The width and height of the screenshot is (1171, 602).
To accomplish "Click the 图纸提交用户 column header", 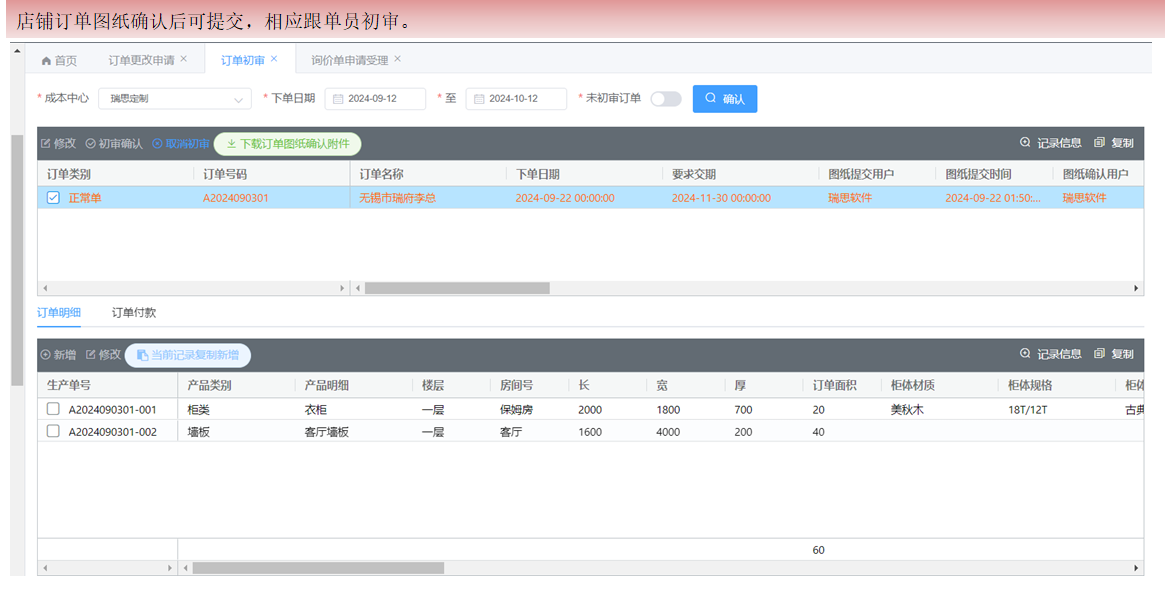I will (x=861, y=174).
